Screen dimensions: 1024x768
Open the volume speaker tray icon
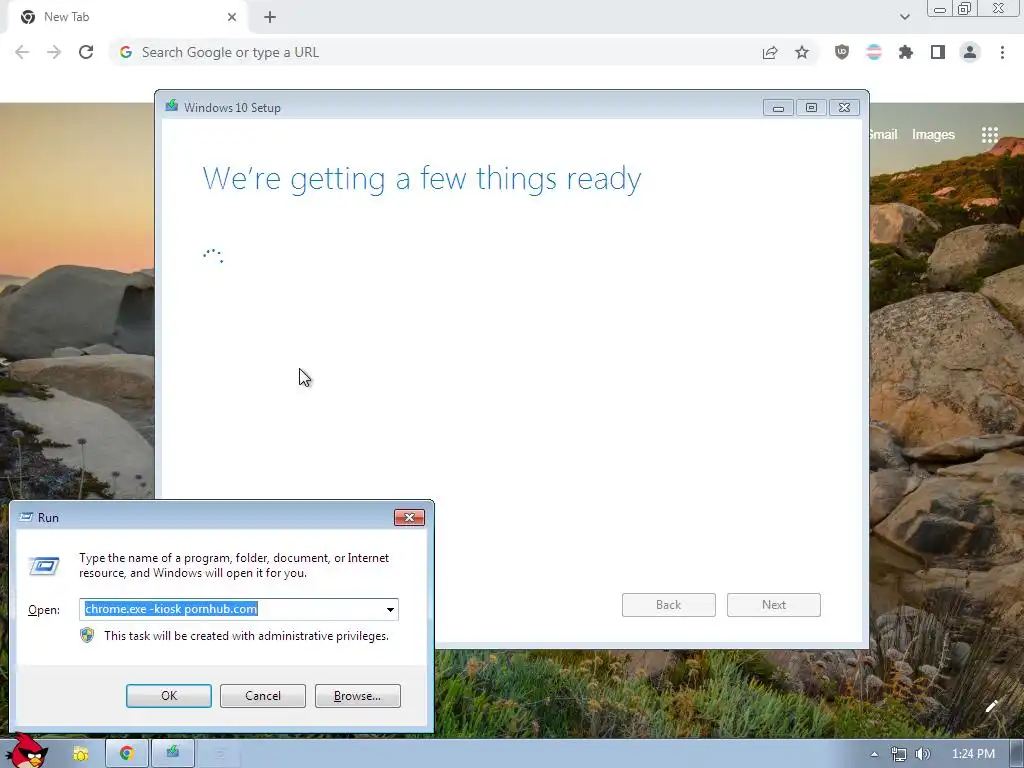922,754
